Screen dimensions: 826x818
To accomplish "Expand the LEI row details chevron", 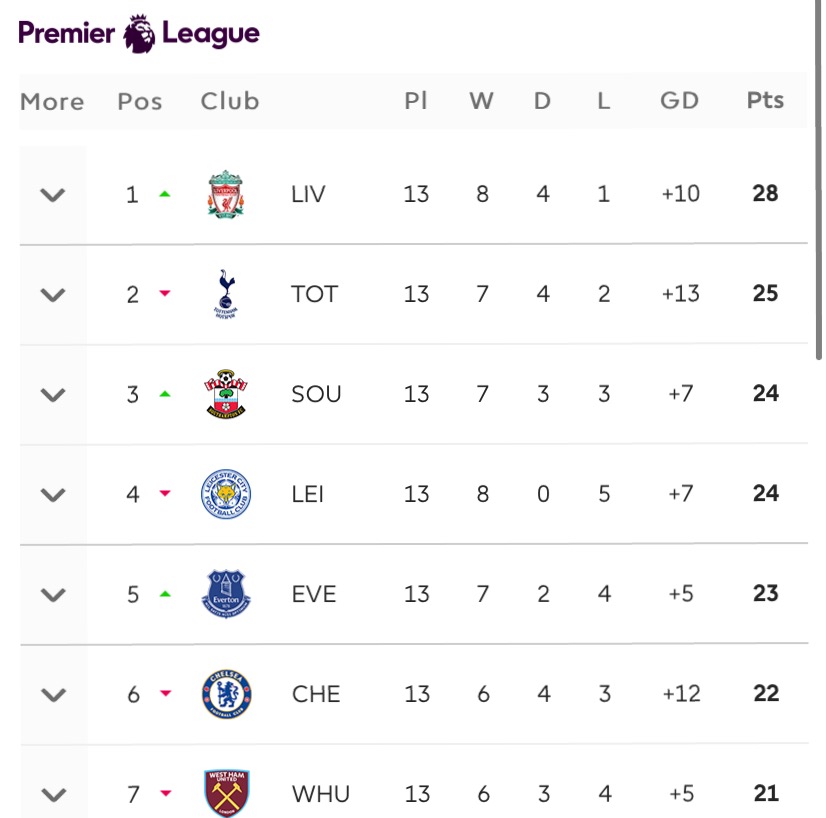I will [53, 495].
